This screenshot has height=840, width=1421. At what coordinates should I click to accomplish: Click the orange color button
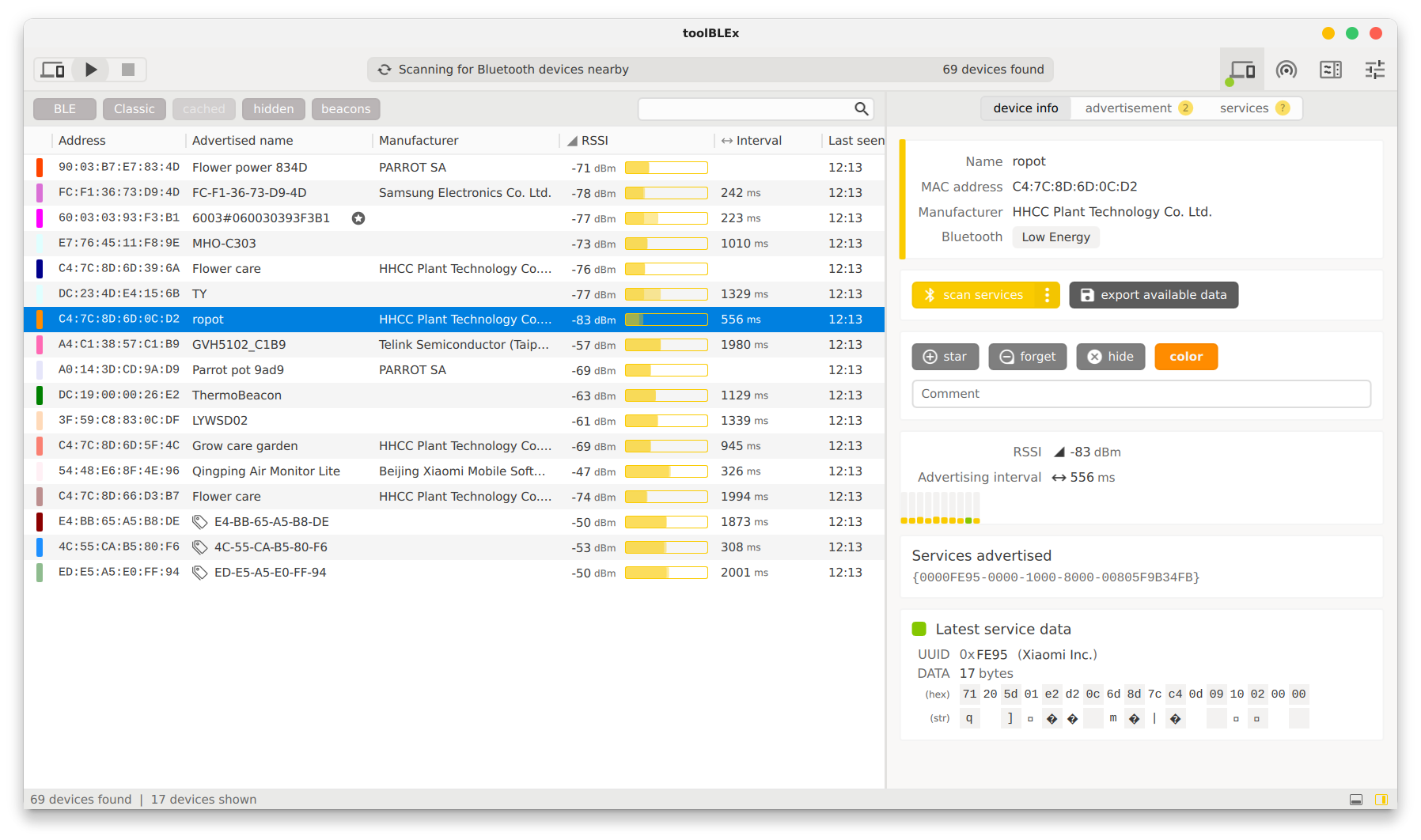[1186, 357]
